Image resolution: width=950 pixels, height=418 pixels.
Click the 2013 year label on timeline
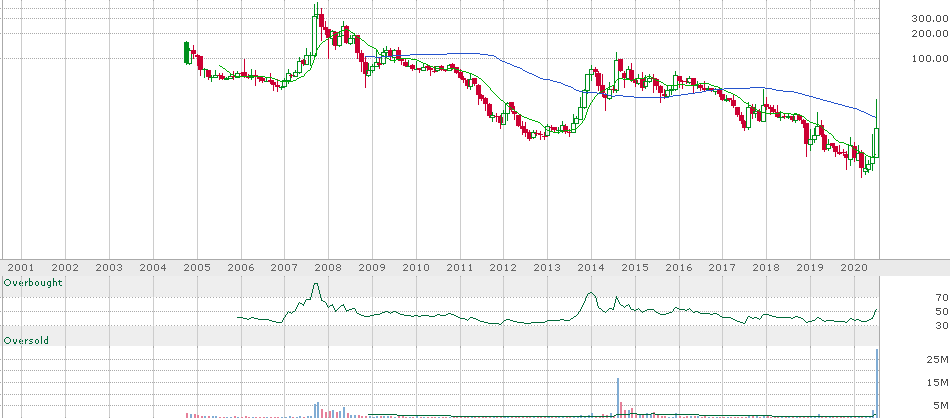(x=548, y=267)
